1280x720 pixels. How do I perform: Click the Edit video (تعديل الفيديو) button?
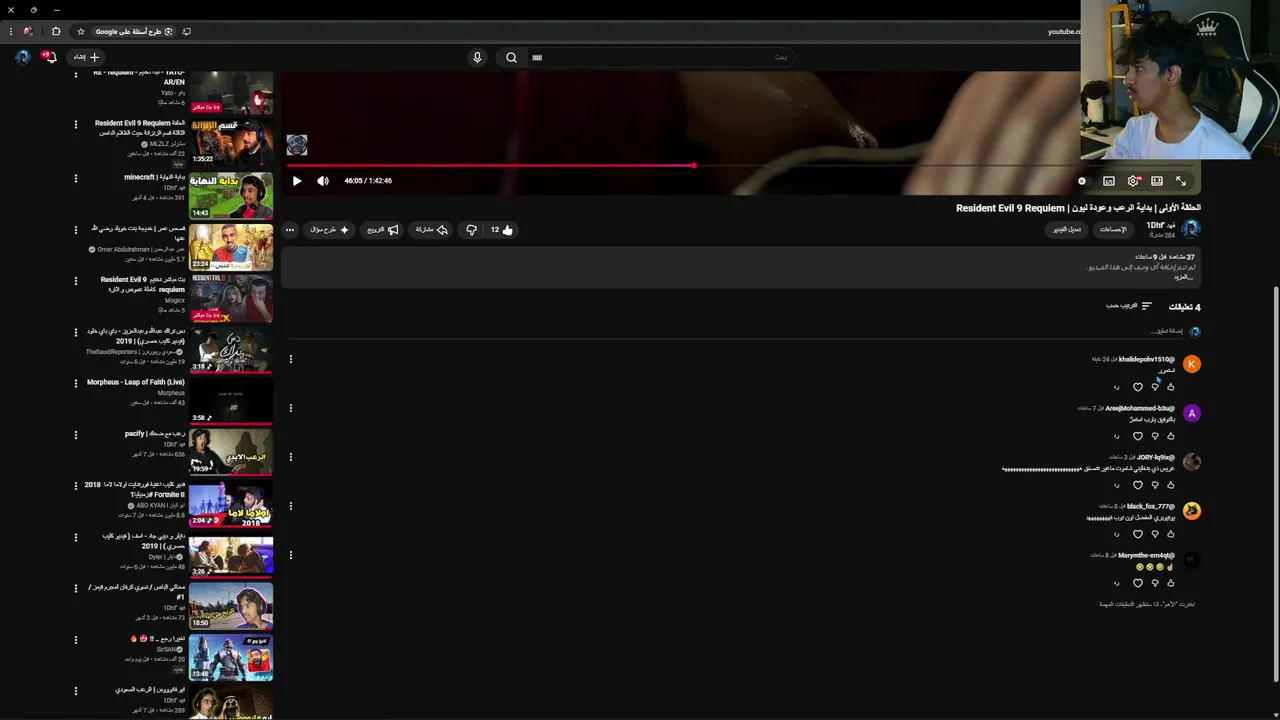tap(1067, 229)
